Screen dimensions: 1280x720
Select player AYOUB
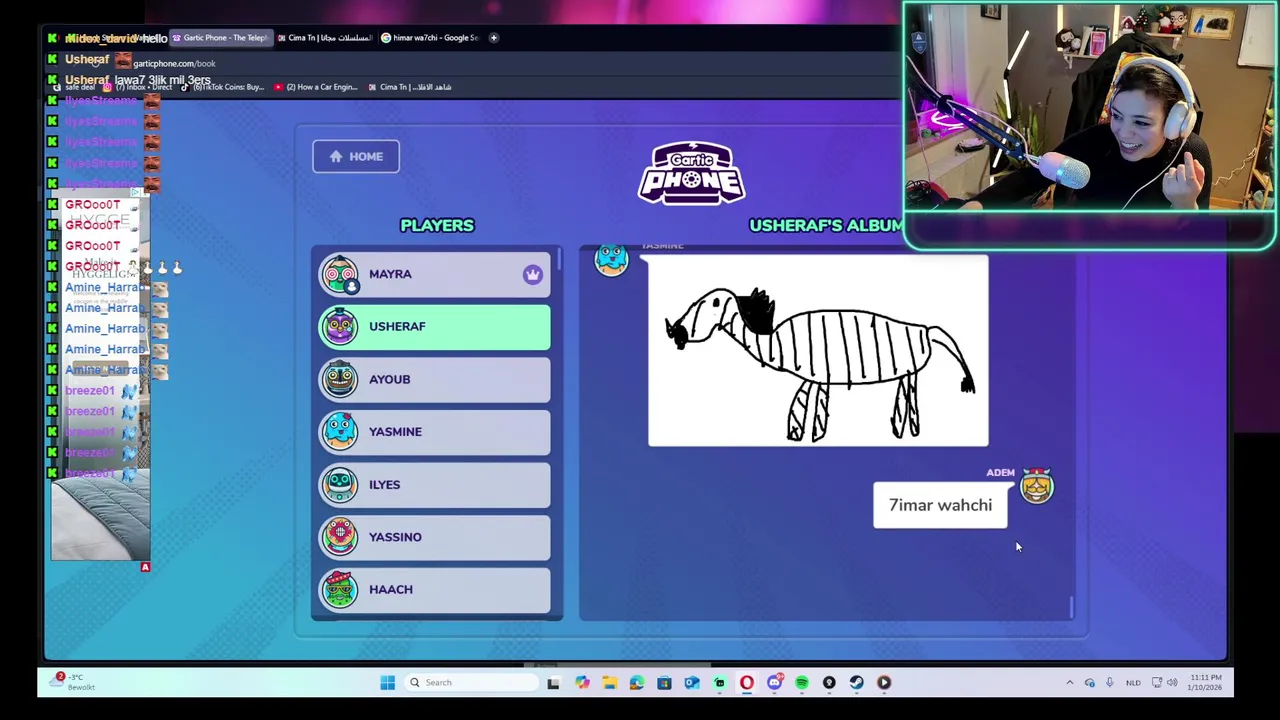[x=435, y=379]
